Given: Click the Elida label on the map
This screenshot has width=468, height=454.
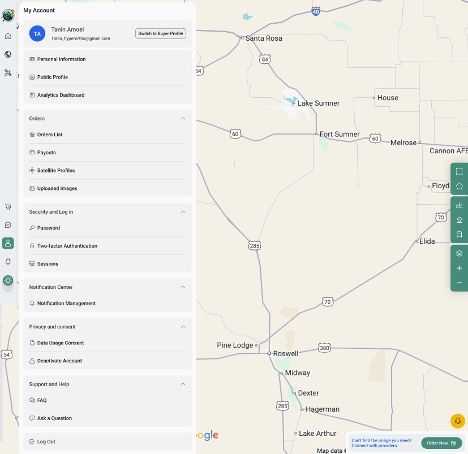Looking at the screenshot, I should (x=427, y=241).
